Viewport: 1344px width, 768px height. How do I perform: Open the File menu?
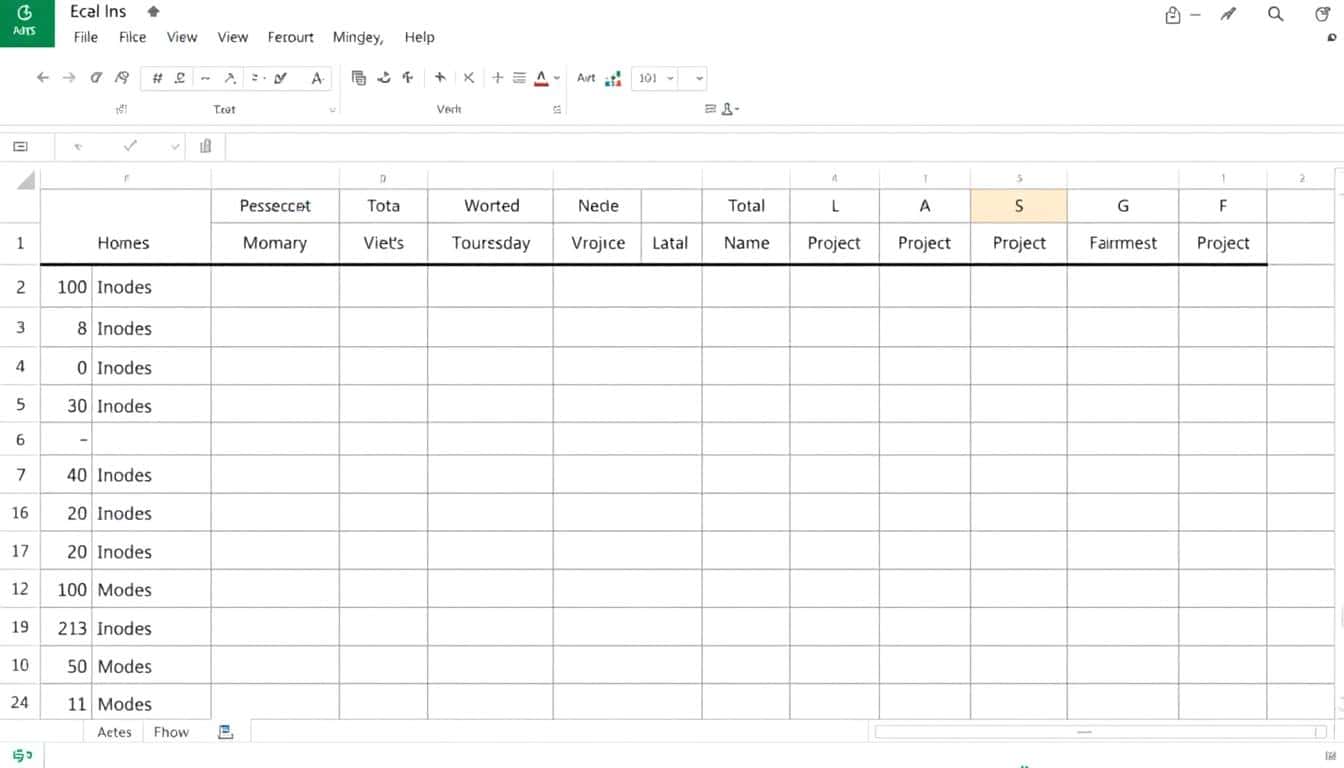[86, 37]
